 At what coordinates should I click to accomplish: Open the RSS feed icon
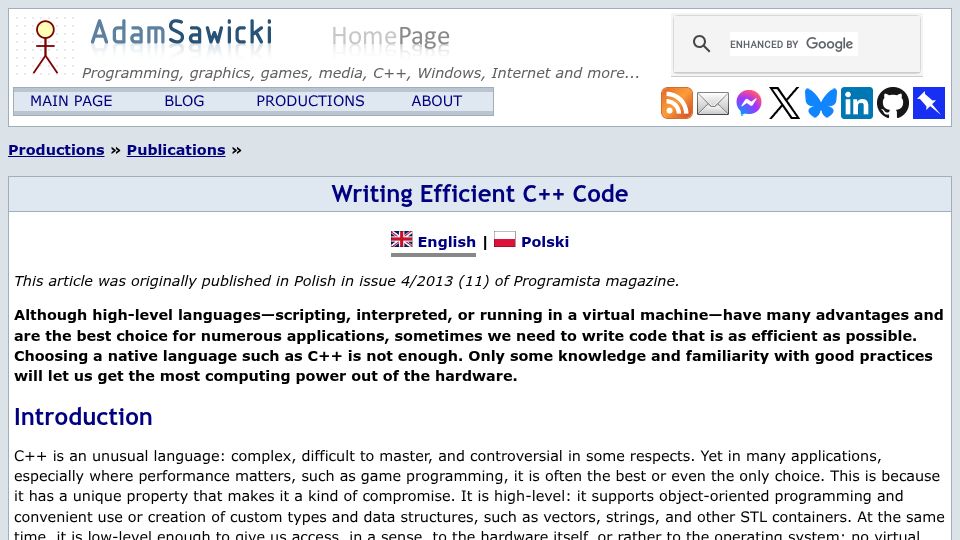point(677,103)
